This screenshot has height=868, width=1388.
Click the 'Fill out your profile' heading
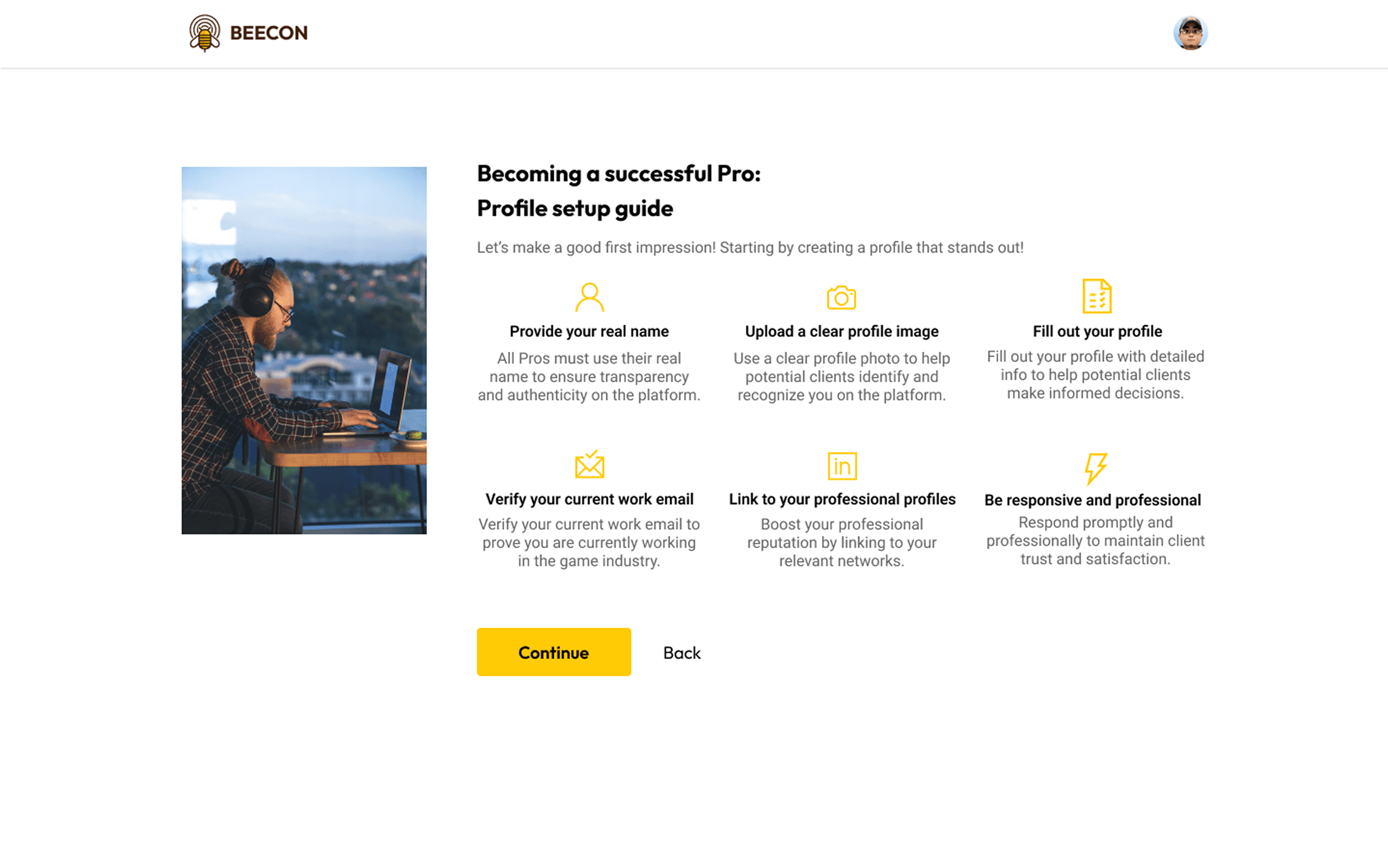[x=1097, y=331]
